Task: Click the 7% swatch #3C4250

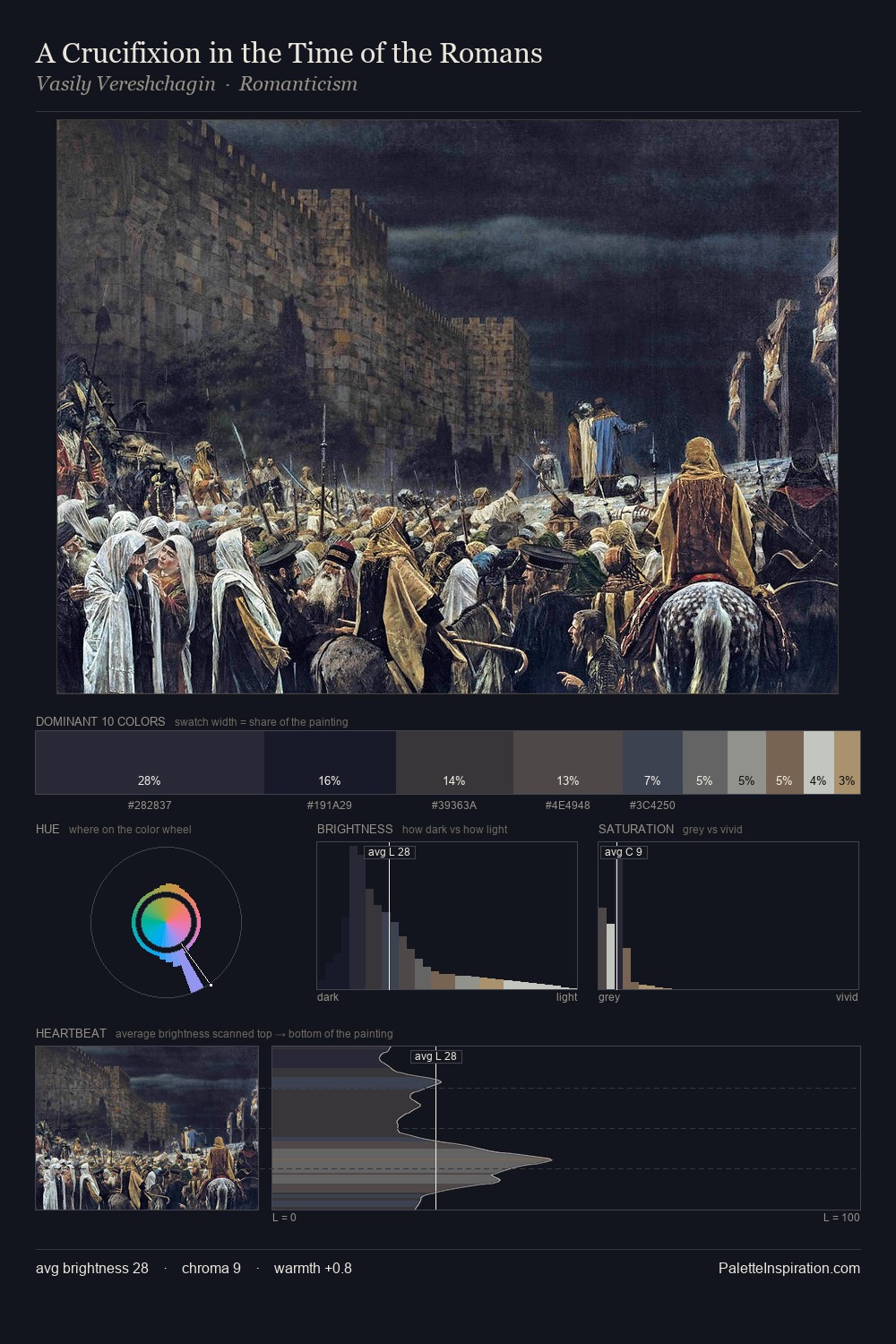Action: [652, 762]
